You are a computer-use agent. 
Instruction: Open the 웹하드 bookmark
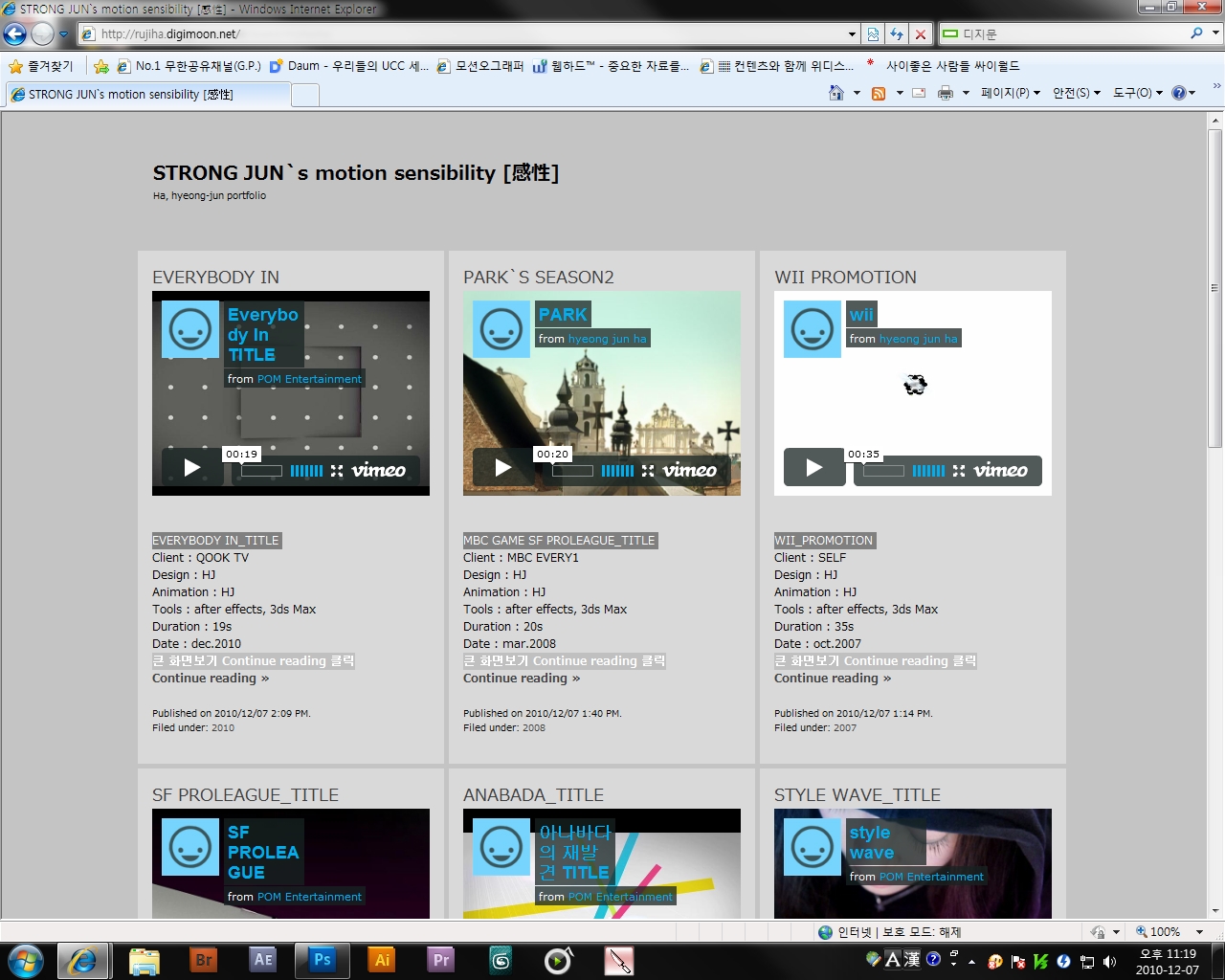click(x=611, y=66)
